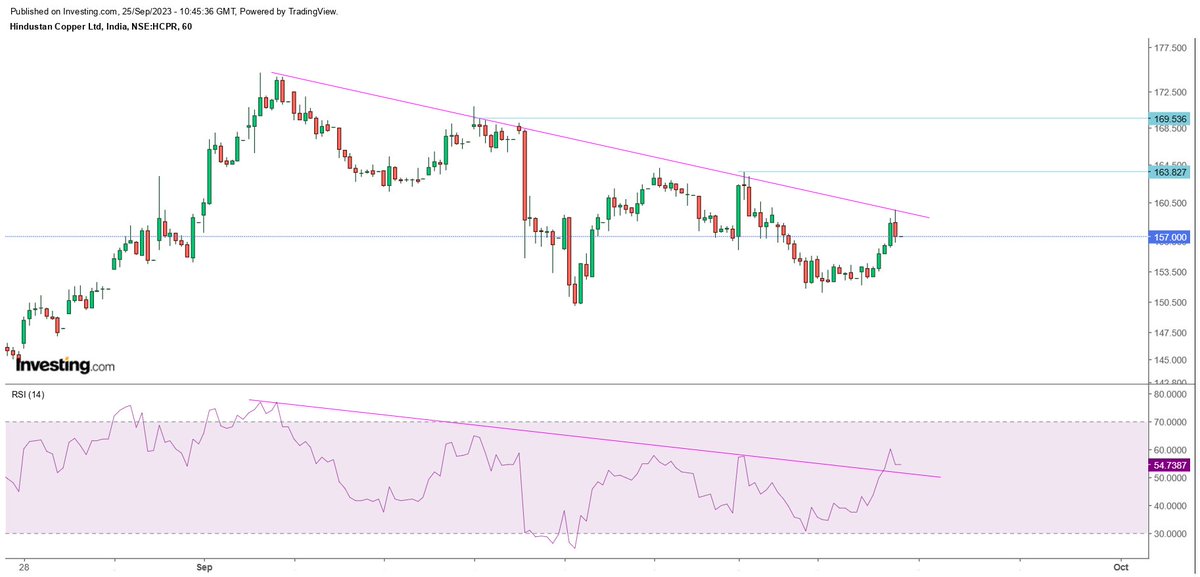Open the Published on Investing.com header link

click(x=60, y=14)
